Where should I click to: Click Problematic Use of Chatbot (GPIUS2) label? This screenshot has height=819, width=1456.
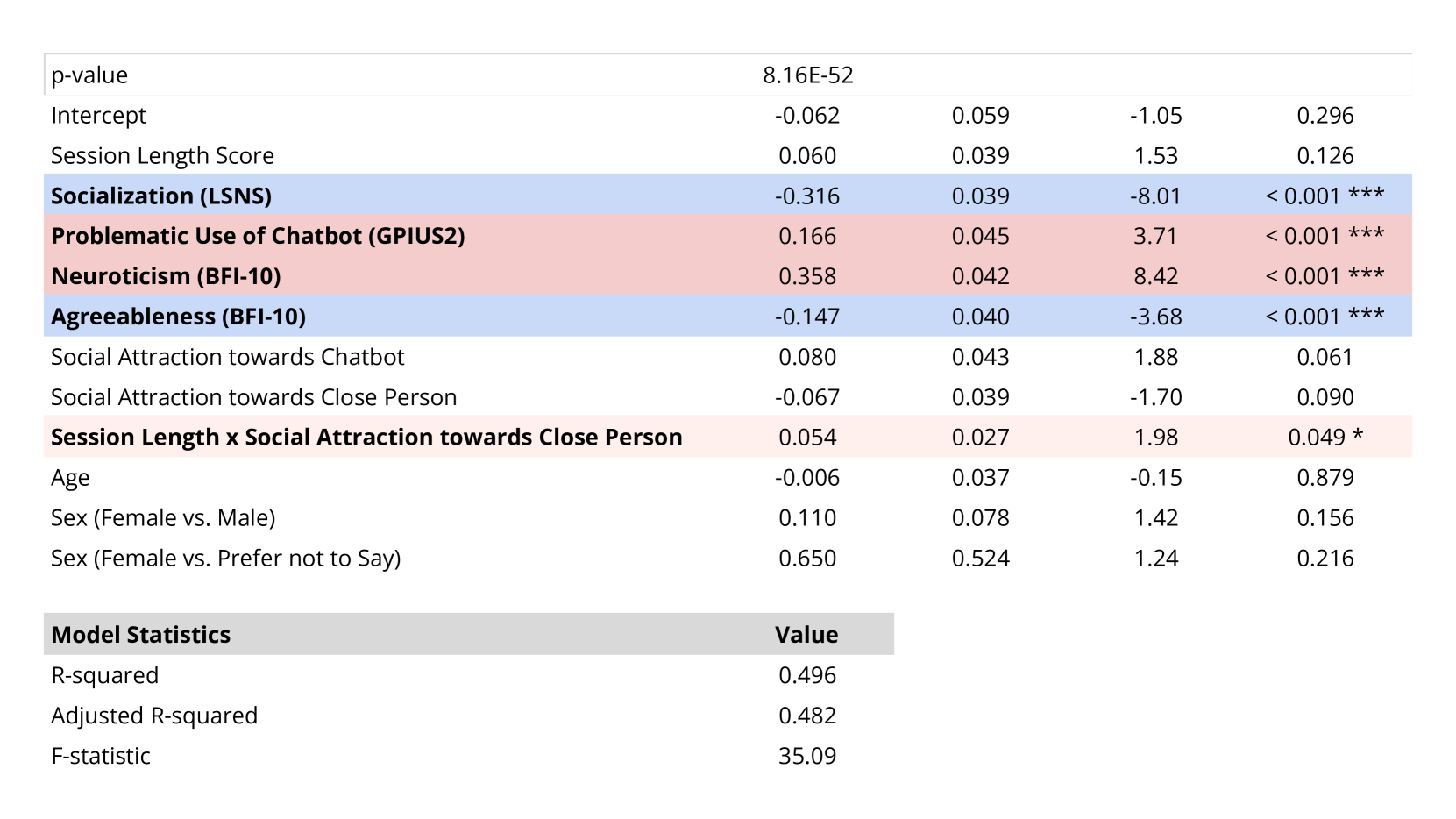[x=258, y=236]
